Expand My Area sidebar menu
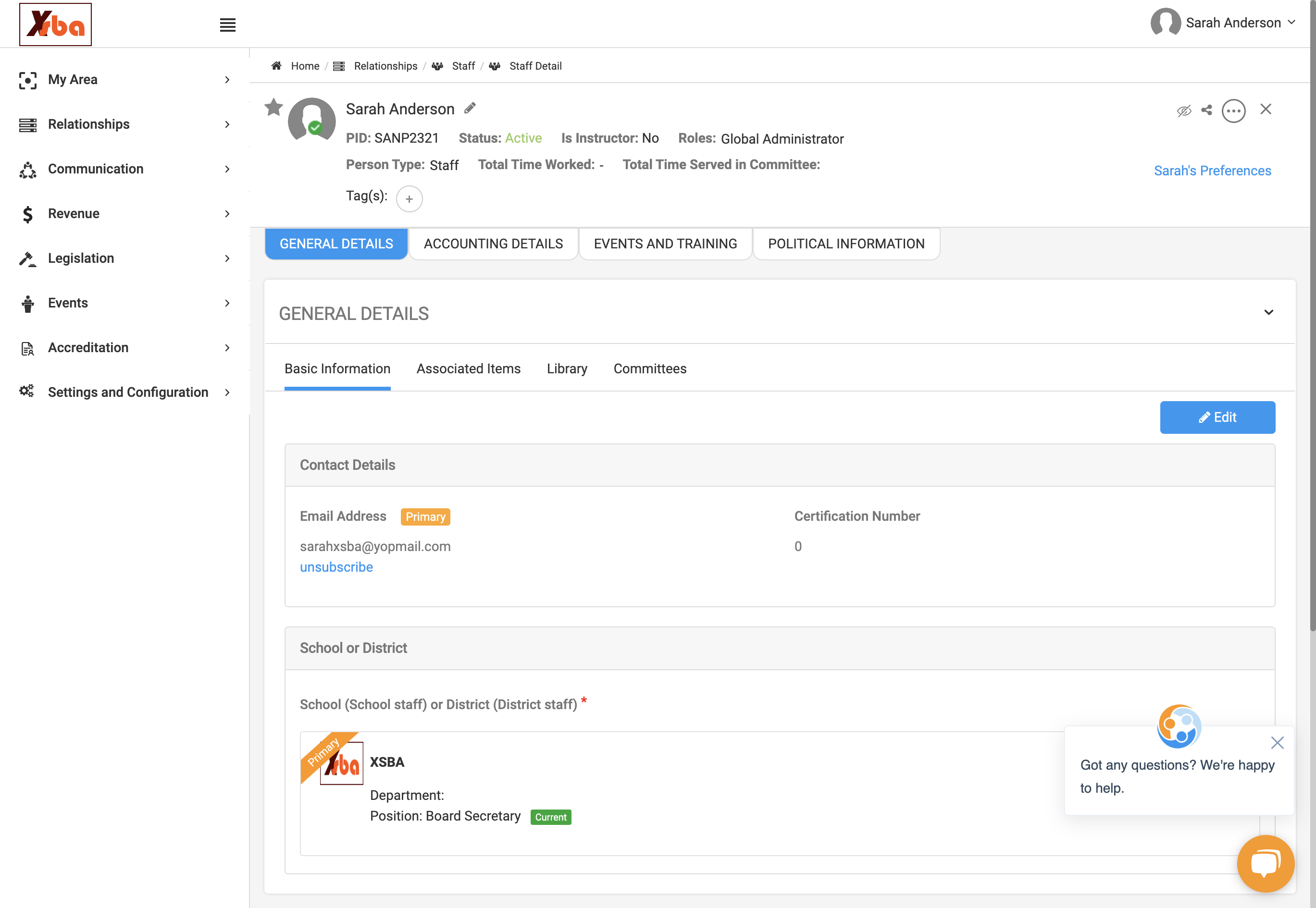The width and height of the screenshot is (1316, 908). (x=125, y=80)
